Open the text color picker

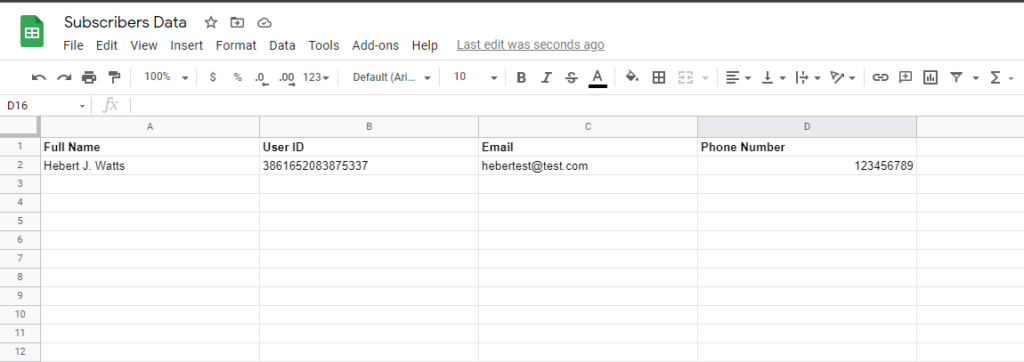(598, 78)
